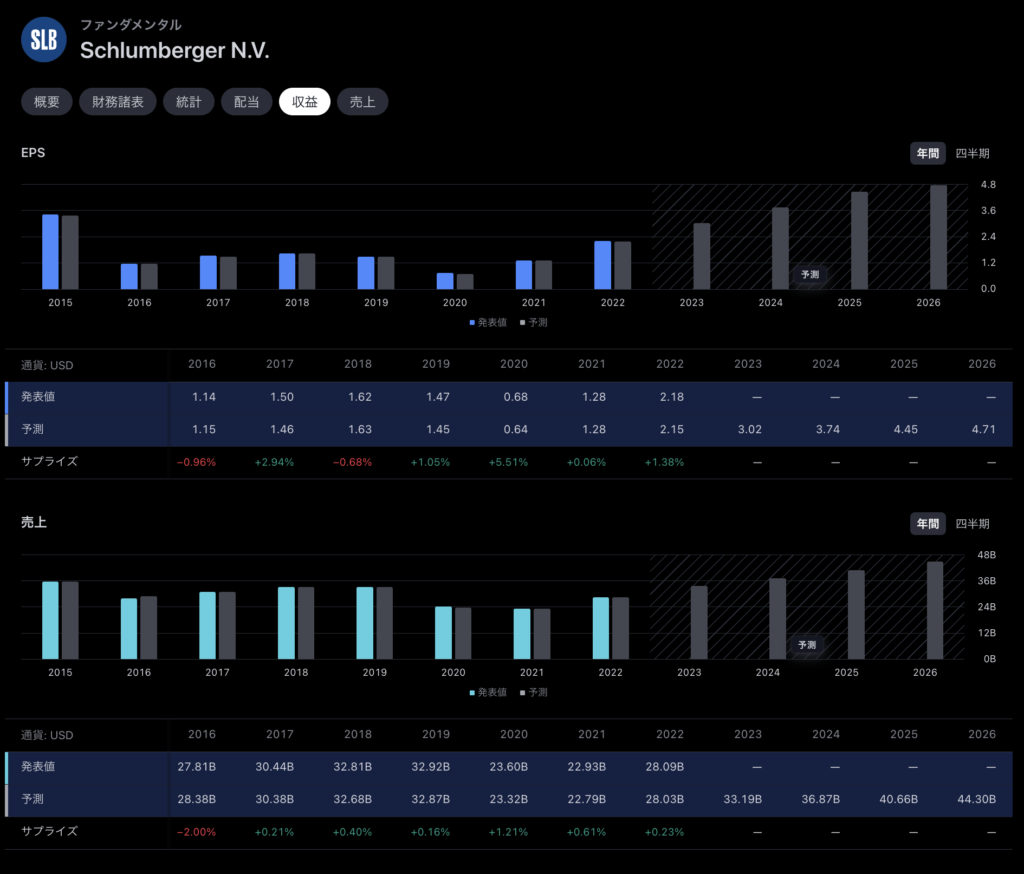Viewport: 1024px width, 874px height.
Task: Click EPS forecast value 4.71 for 2026
Action: click(x=984, y=430)
